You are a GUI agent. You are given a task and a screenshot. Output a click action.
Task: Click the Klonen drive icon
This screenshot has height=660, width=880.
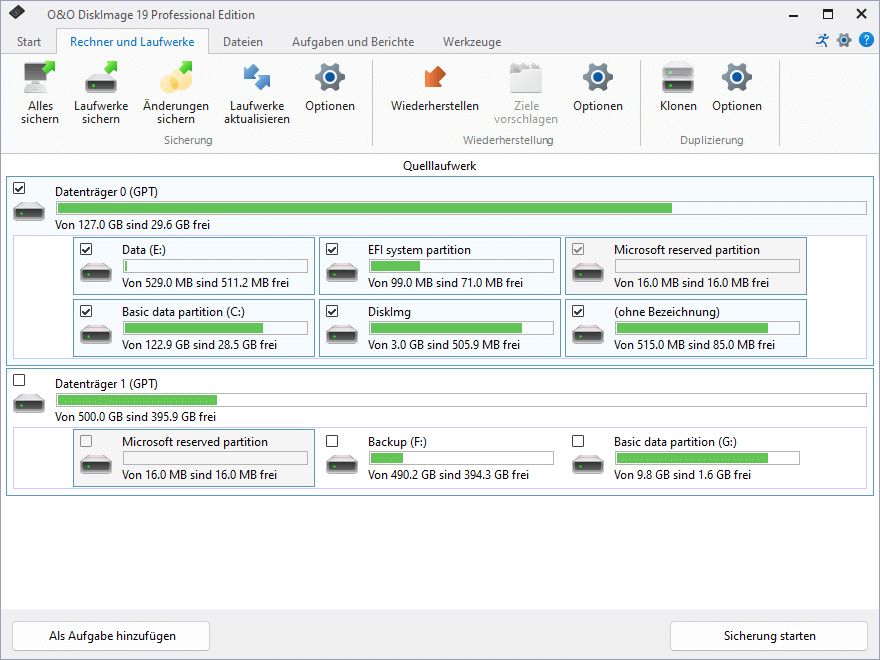678,77
